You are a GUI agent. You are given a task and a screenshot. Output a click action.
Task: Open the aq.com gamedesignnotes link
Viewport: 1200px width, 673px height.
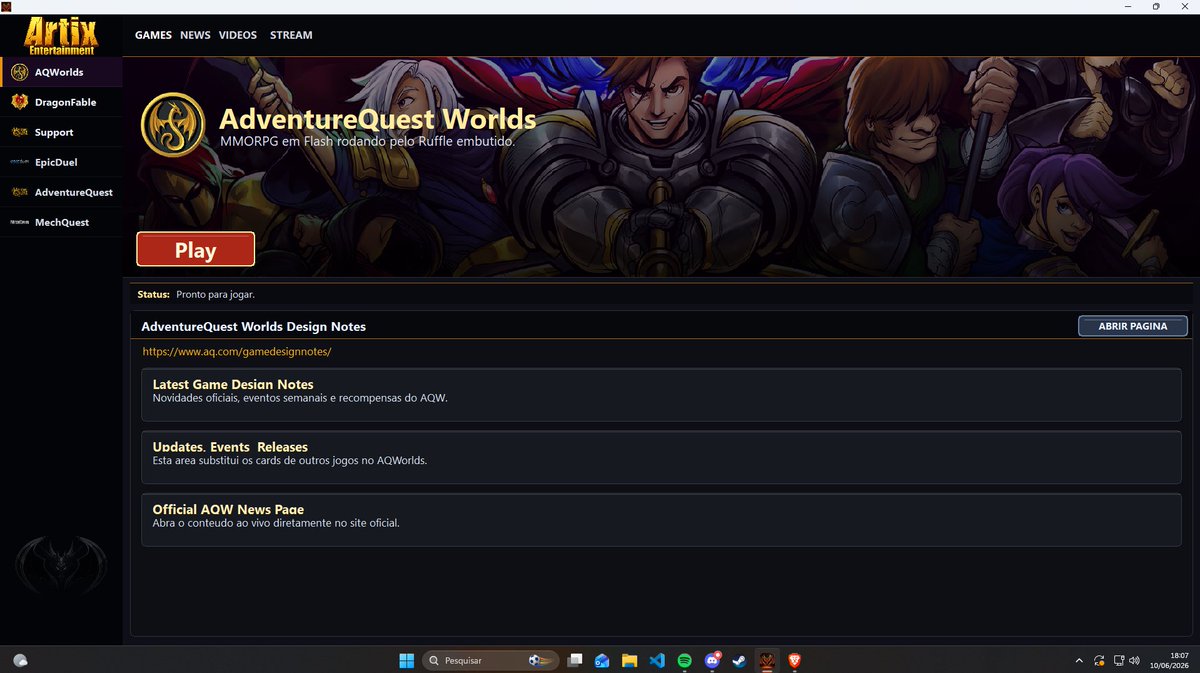pos(236,352)
